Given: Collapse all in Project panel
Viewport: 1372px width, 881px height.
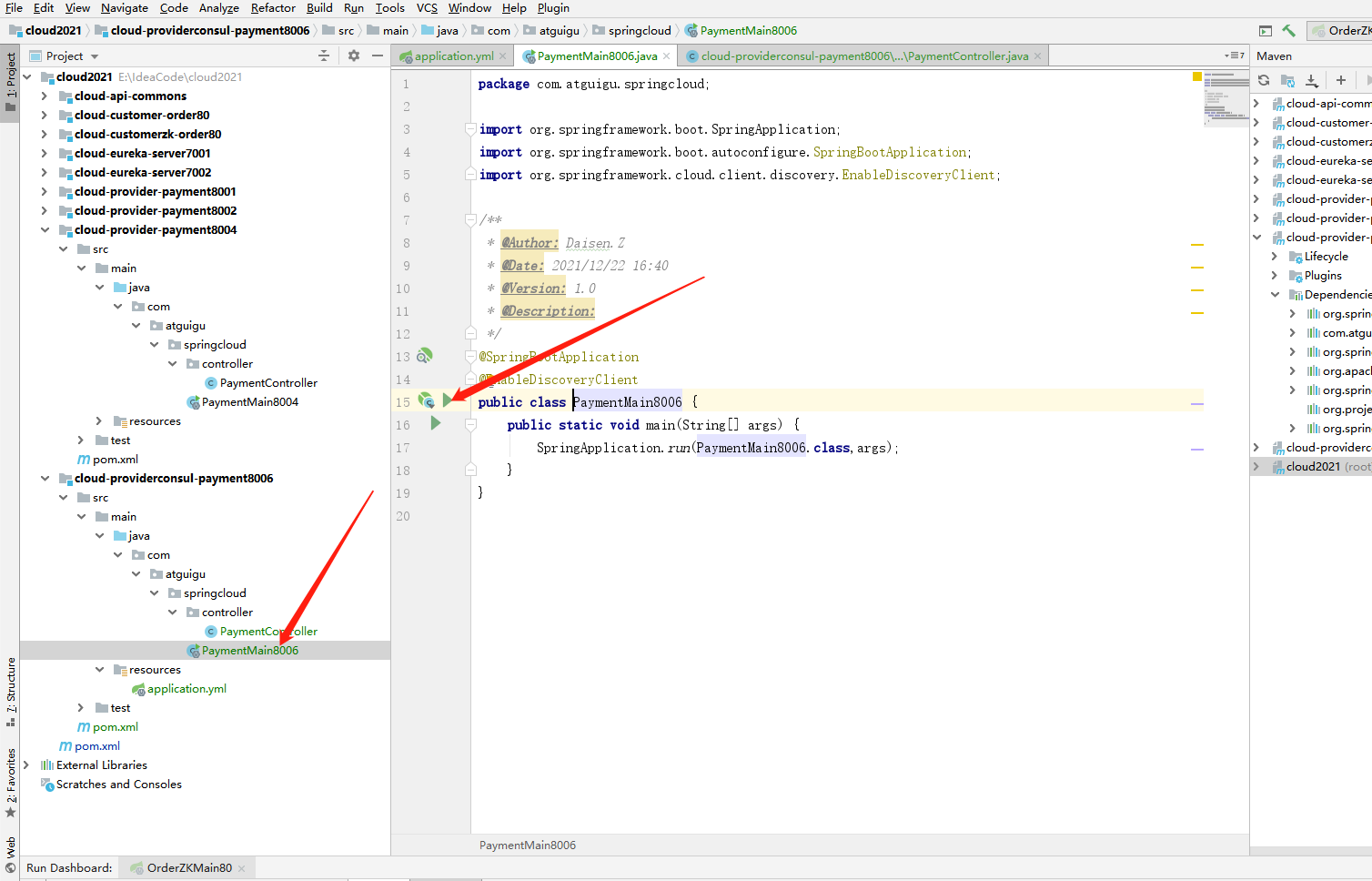Looking at the screenshot, I should click(x=324, y=56).
